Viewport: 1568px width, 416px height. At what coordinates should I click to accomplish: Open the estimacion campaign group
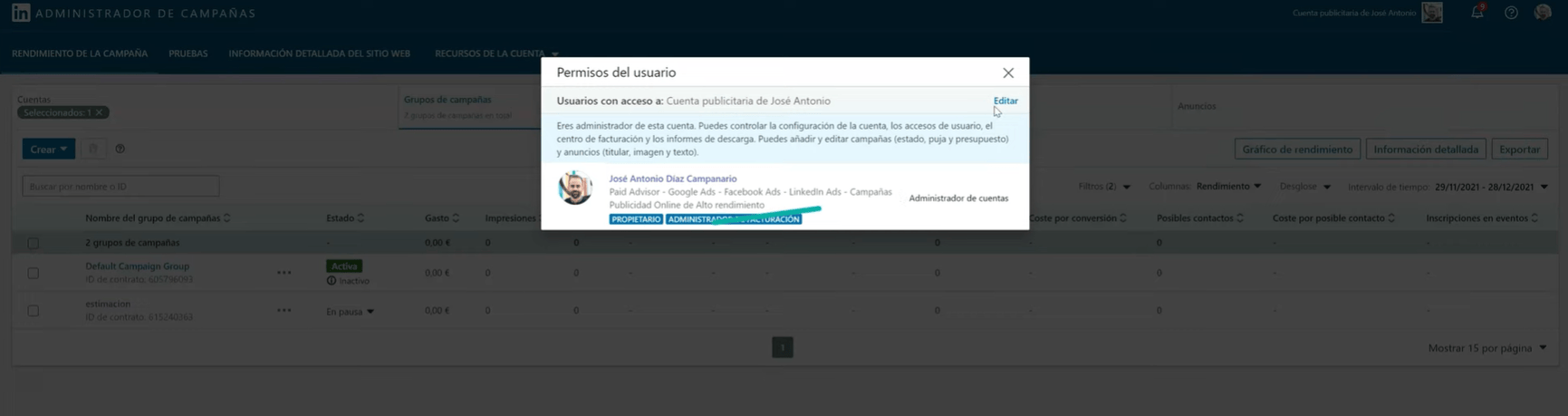point(108,304)
